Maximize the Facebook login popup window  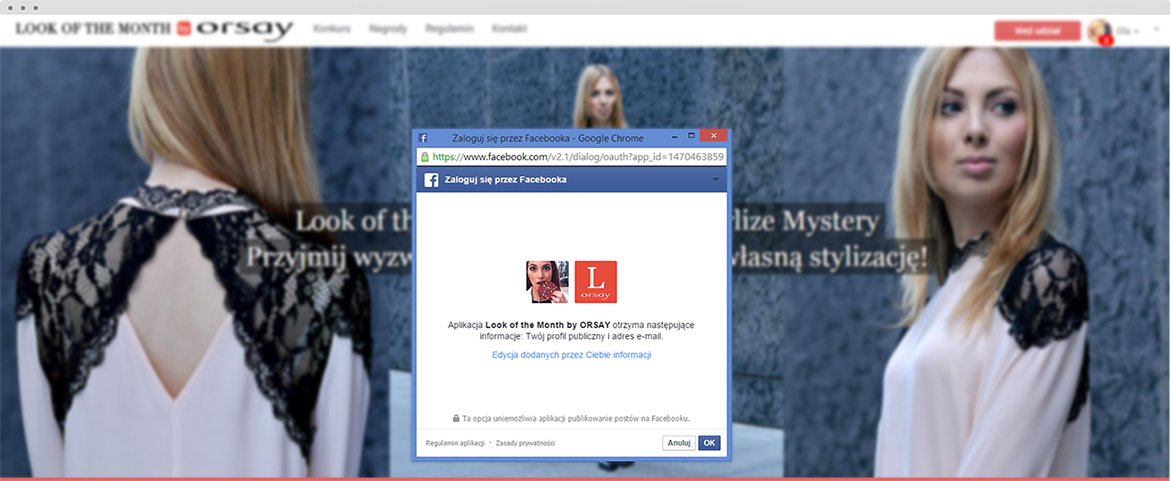(691, 136)
